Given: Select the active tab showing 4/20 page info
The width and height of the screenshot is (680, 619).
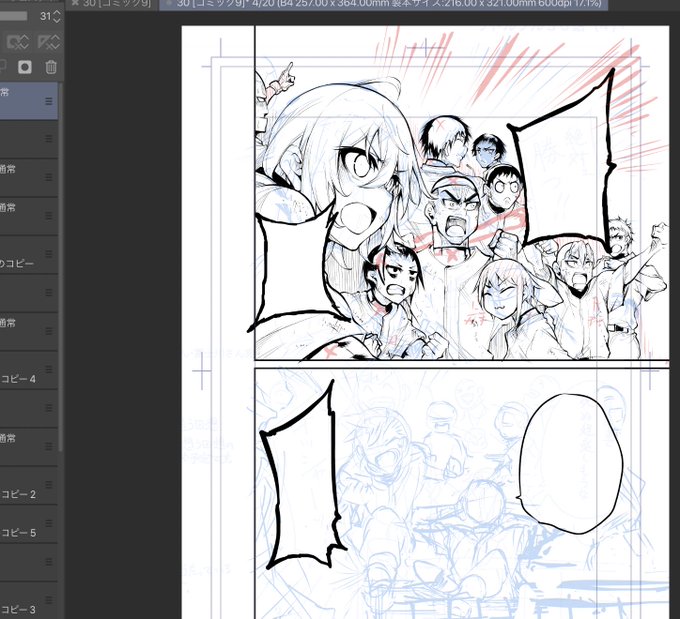Looking at the screenshot, I should tap(384, 4).
